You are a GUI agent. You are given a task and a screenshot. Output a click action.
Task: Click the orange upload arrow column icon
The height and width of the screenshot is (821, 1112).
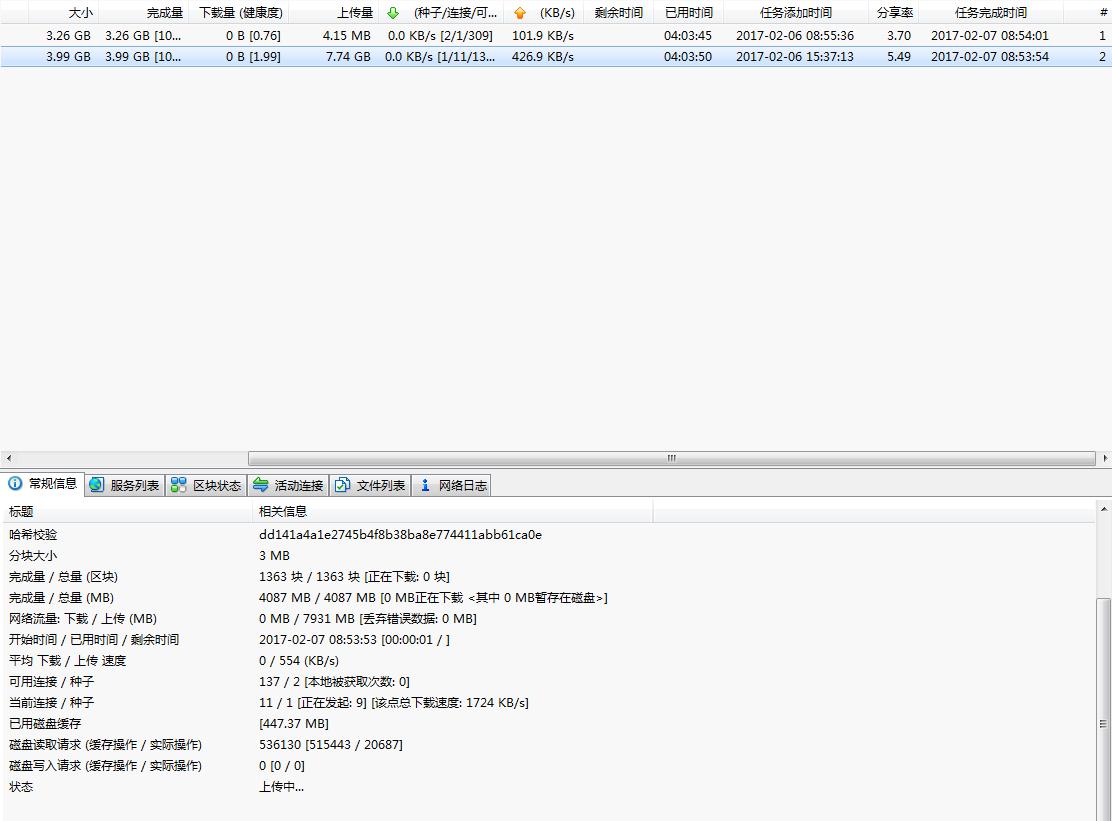(x=519, y=13)
